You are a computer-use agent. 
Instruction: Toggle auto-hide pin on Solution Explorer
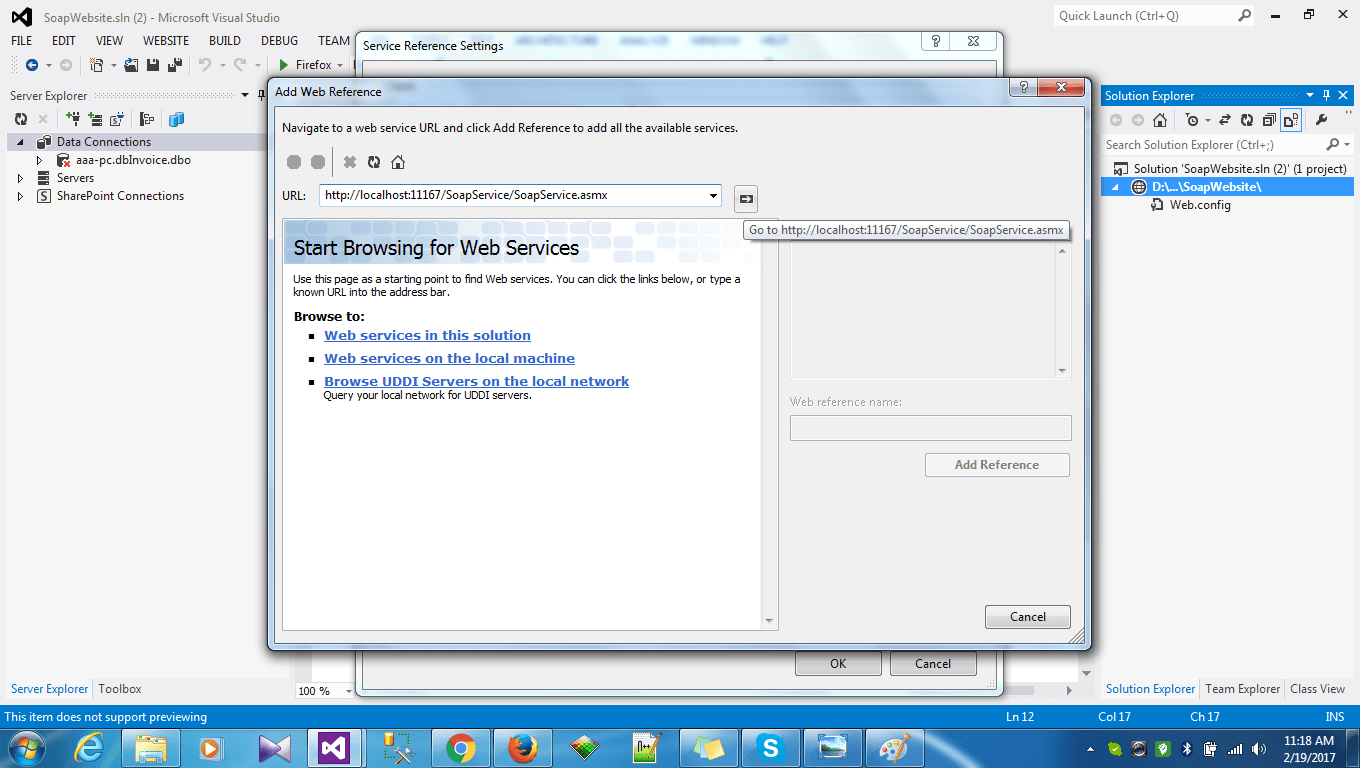click(1327, 95)
